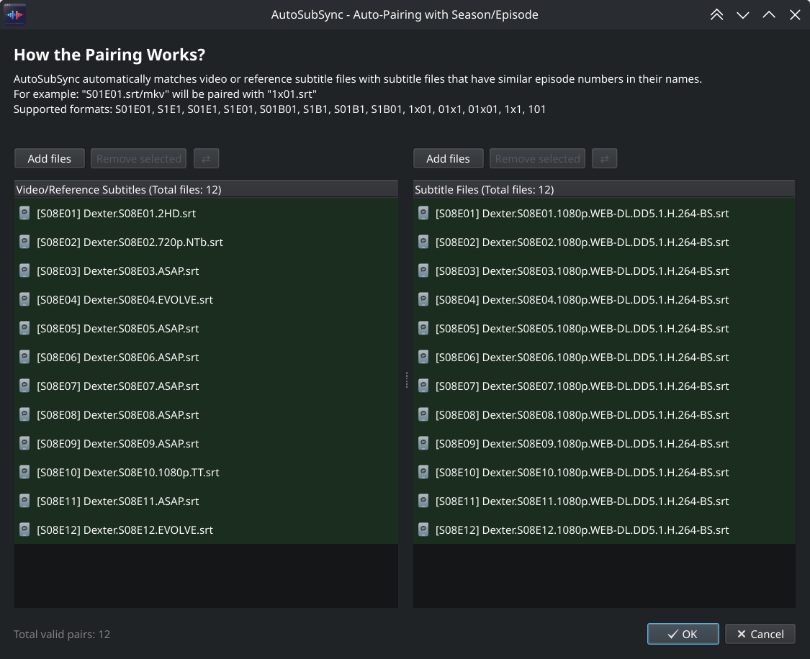Select [S08E08] Dexter.S08E08.ASAP.srt row
The height and width of the screenshot is (659, 810).
206,414
